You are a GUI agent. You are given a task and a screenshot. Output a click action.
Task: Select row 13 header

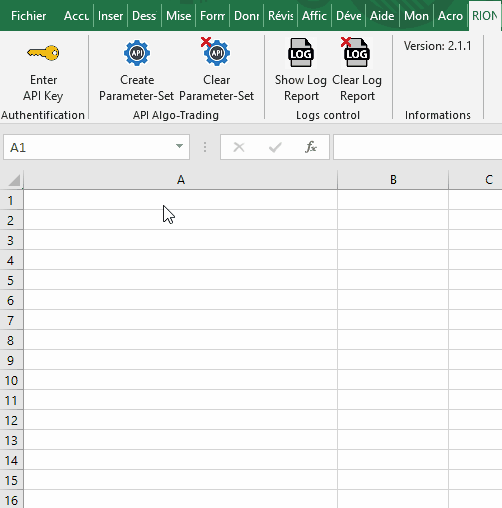11,440
